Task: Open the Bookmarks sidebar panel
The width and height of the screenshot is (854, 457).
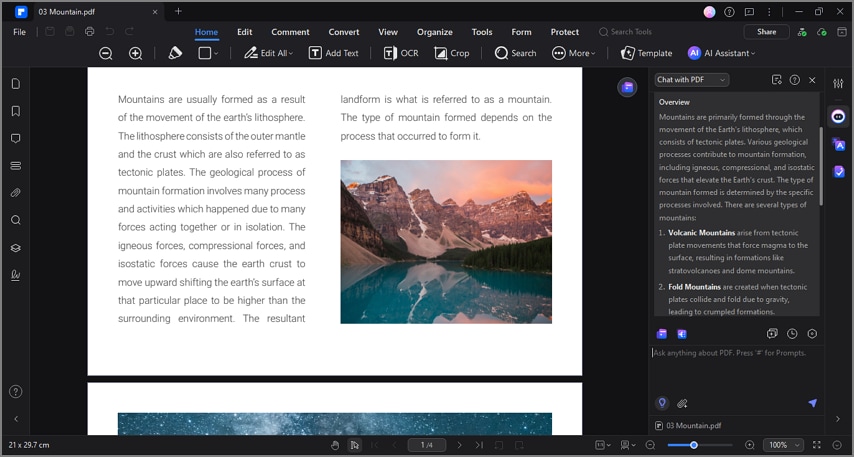Action: pyautogui.click(x=16, y=111)
